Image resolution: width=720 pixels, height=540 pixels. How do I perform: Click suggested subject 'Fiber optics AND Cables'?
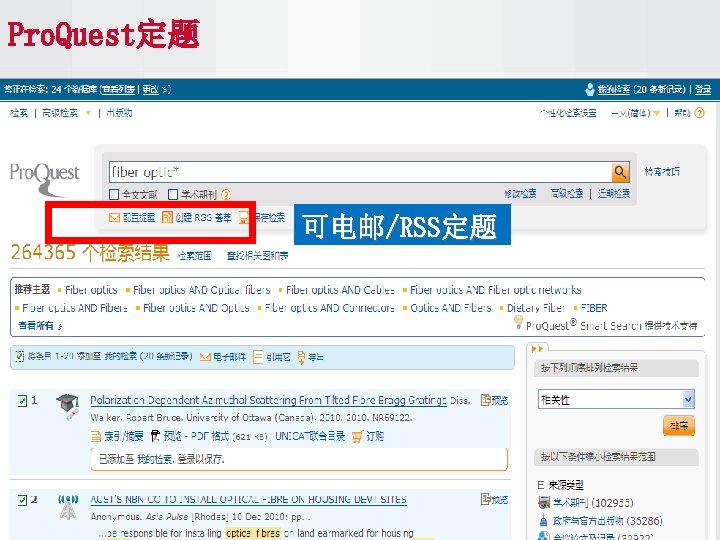coord(340,290)
